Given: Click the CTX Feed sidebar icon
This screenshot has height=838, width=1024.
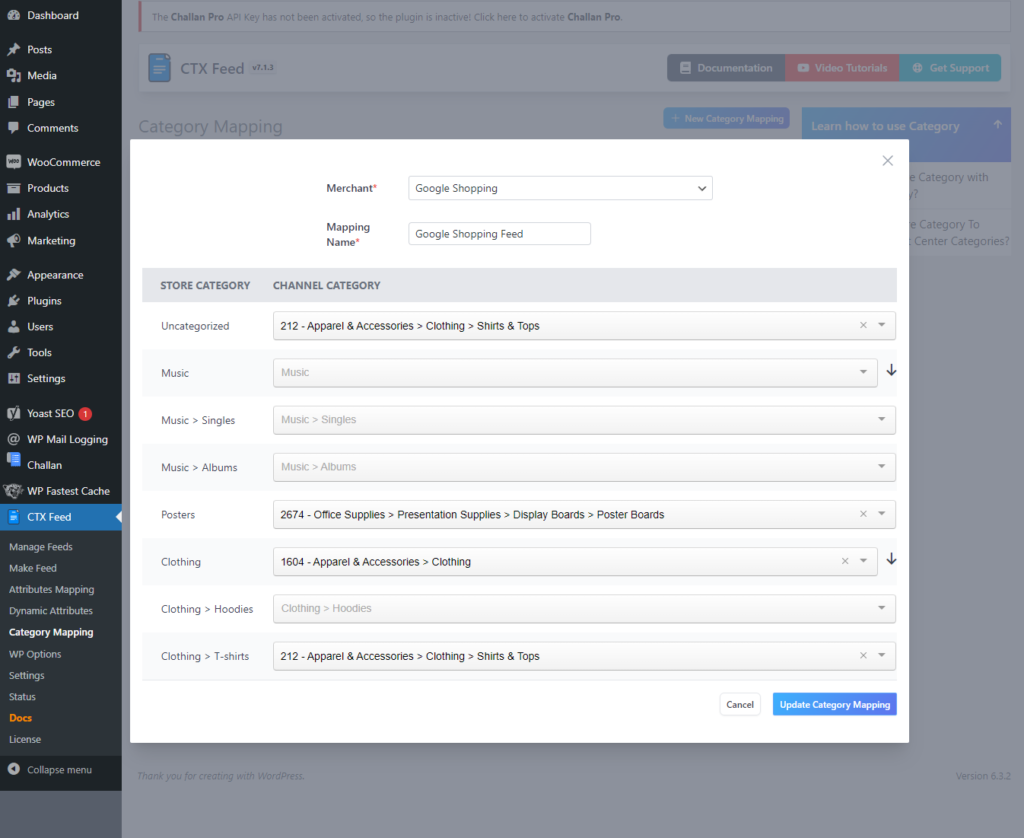Looking at the screenshot, I should [x=14, y=517].
